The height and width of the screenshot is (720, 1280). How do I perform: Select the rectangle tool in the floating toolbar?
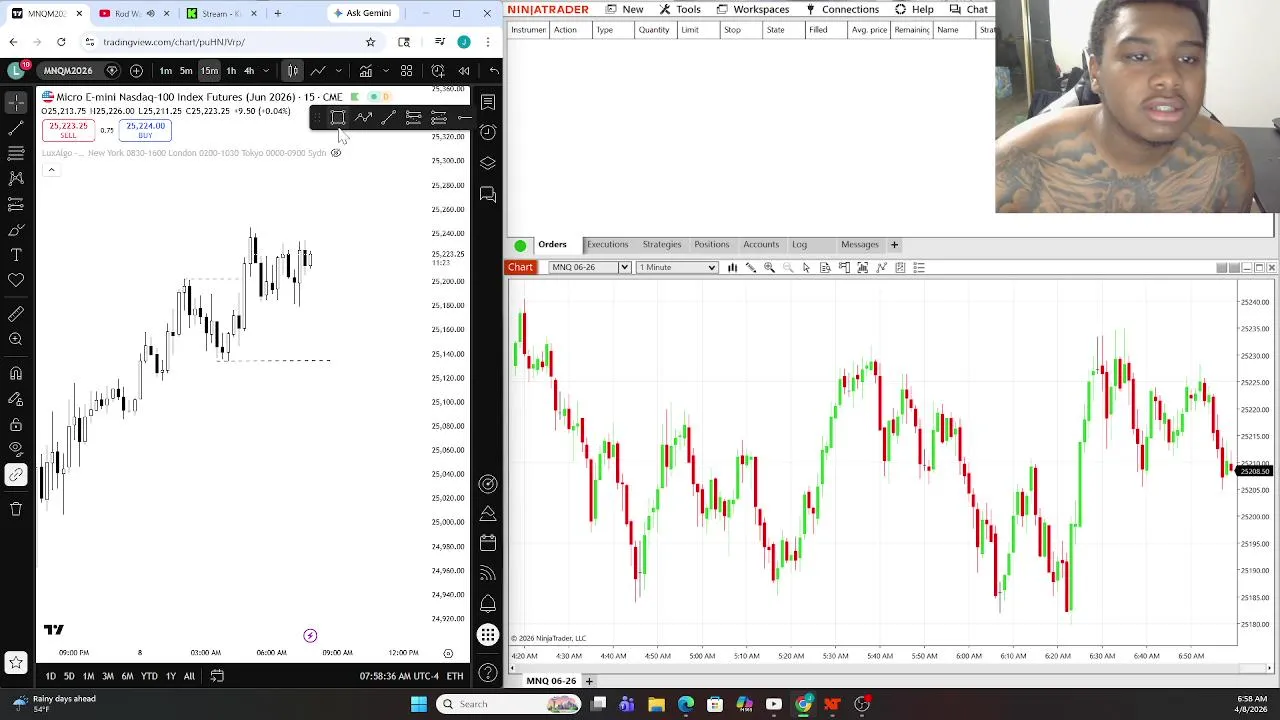(338, 118)
